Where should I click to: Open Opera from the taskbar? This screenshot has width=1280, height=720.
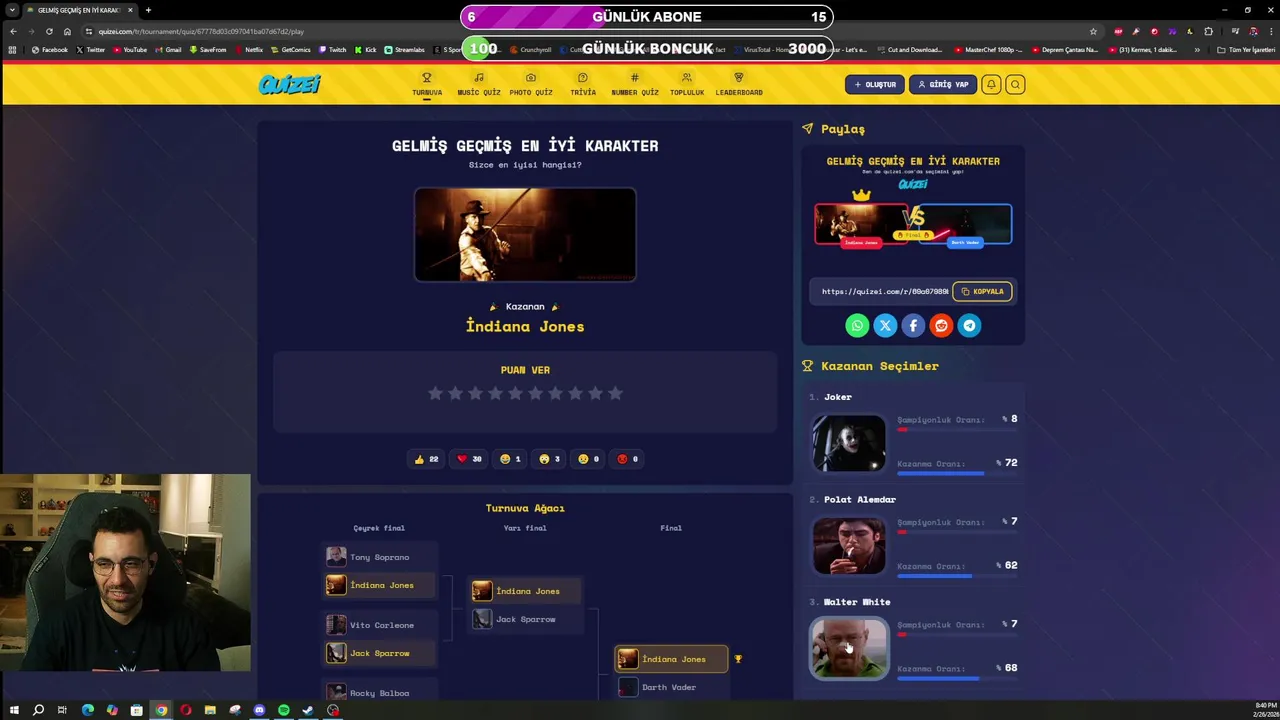pos(186,710)
